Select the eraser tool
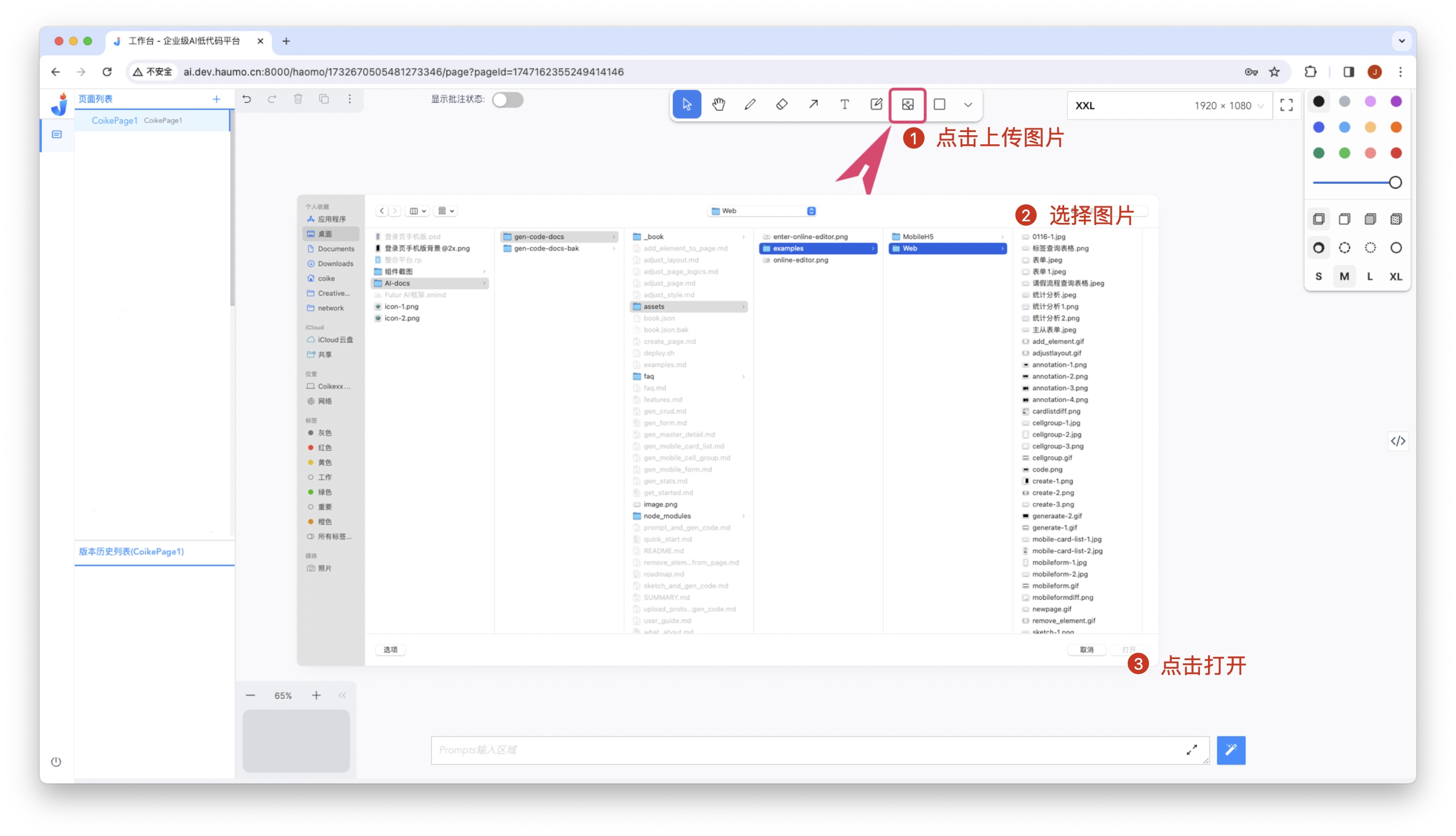 tap(781, 105)
